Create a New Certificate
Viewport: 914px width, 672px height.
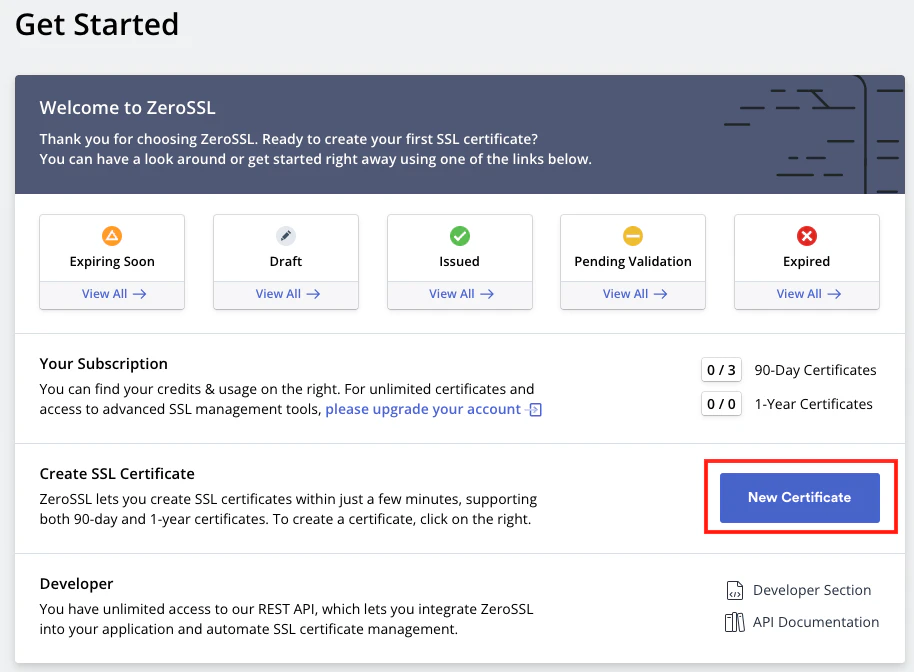799,497
